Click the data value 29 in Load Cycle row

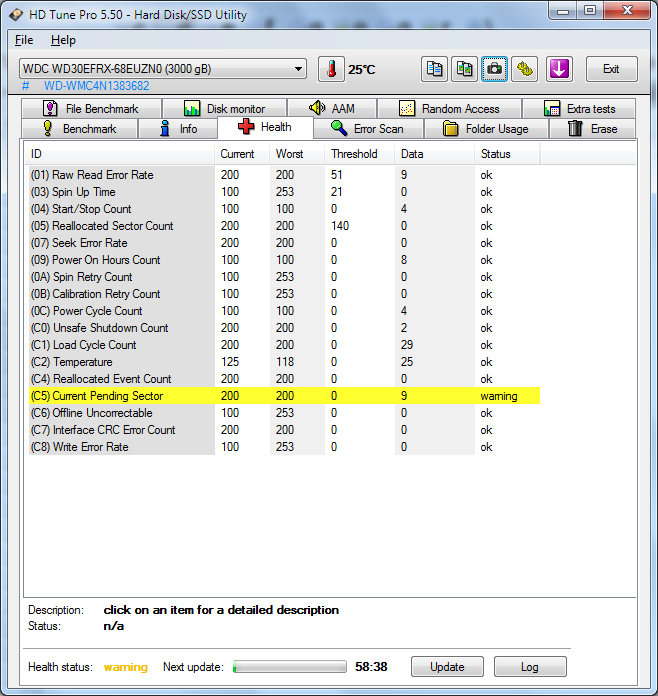(407, 345)
